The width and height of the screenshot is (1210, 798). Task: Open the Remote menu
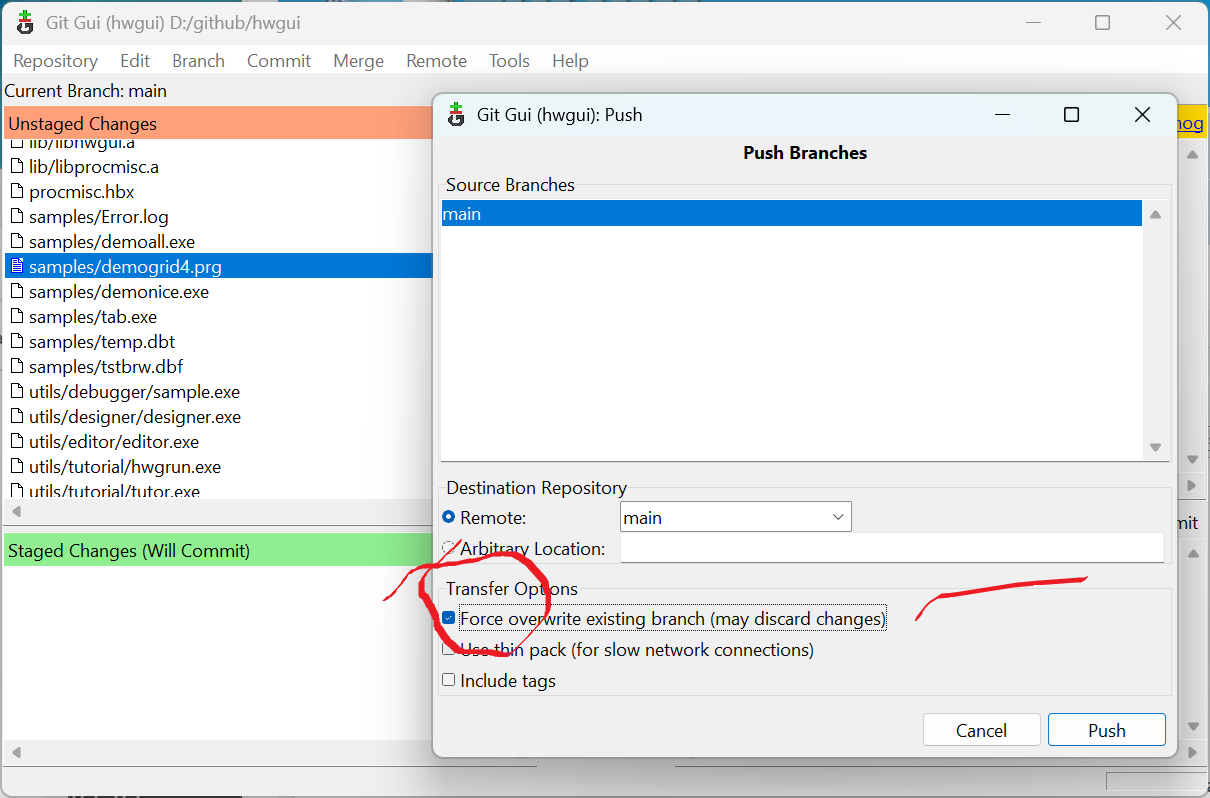pos(436,61)
